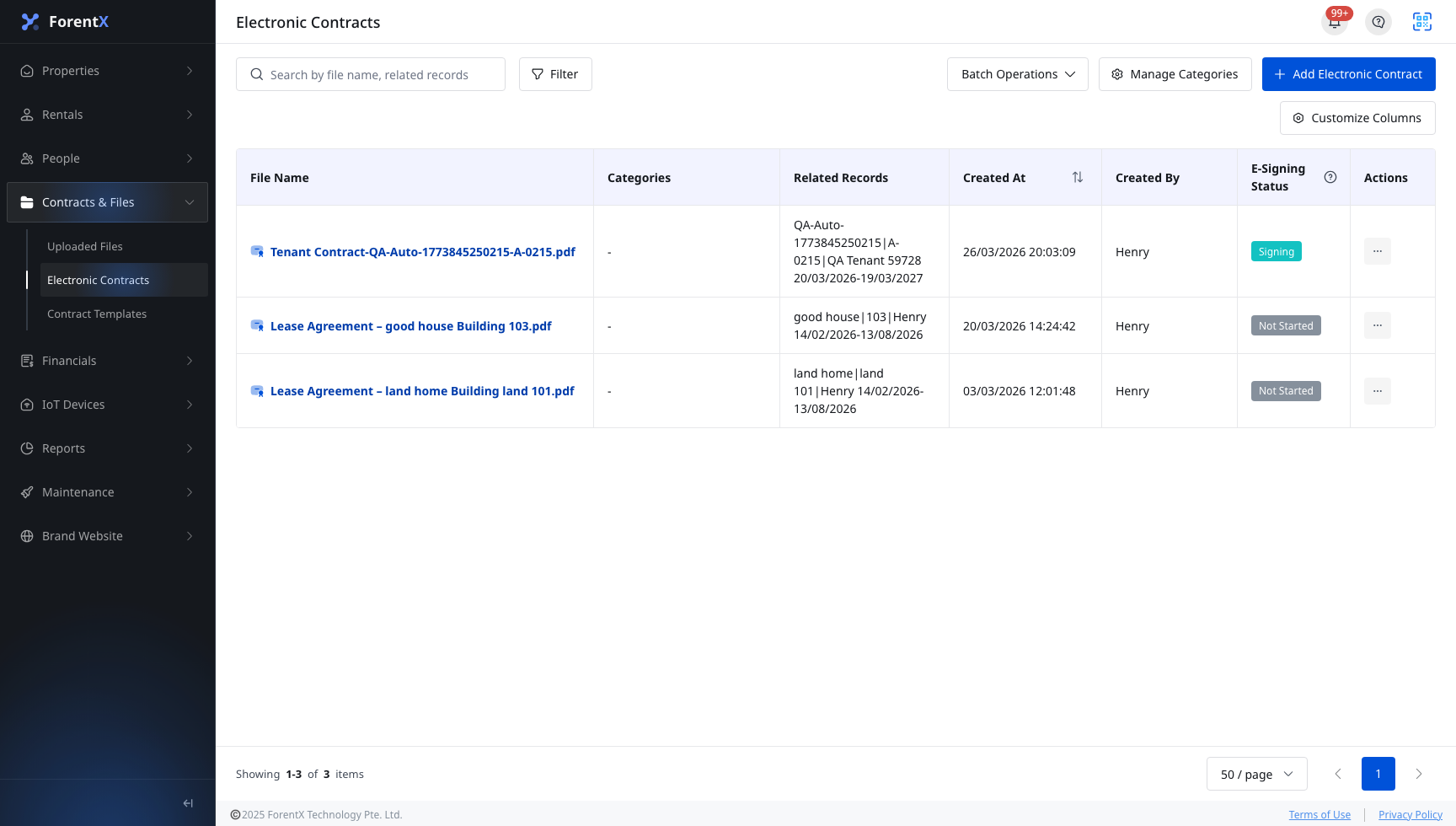Open the Reports menu label
Image resolution: width=1456 pixels, height=826 pixels.
[x=63, y=448]
